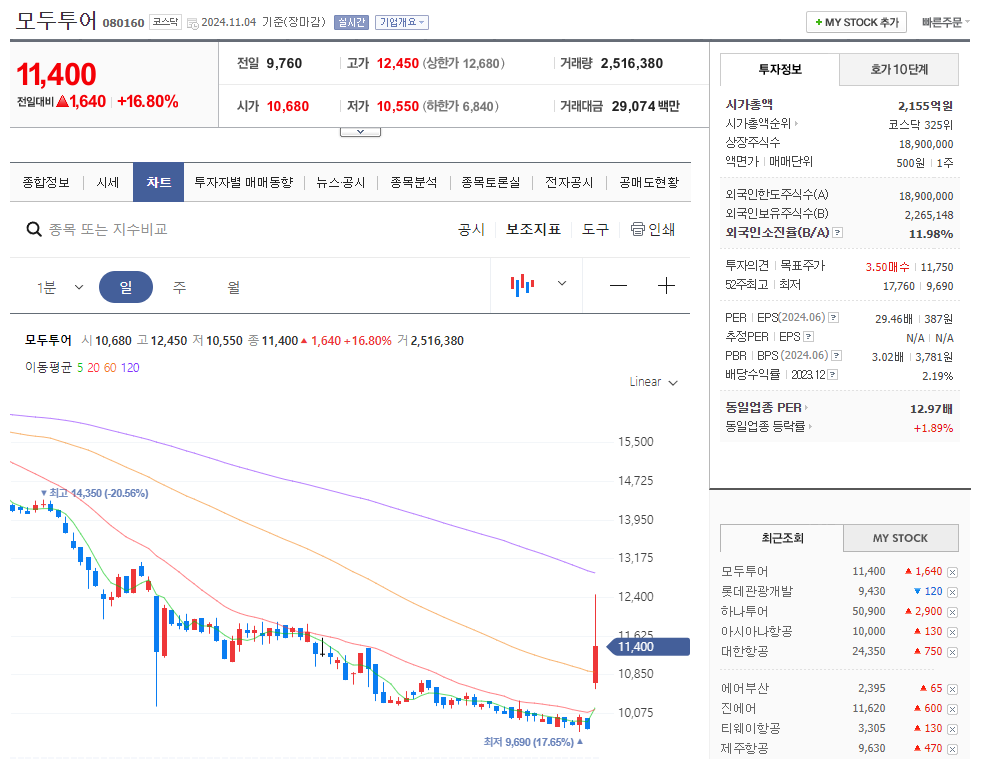The height and width of the screenshot is (759, 987).
Task: Open the 1분 minute interval dropdown
Action: 60,288
